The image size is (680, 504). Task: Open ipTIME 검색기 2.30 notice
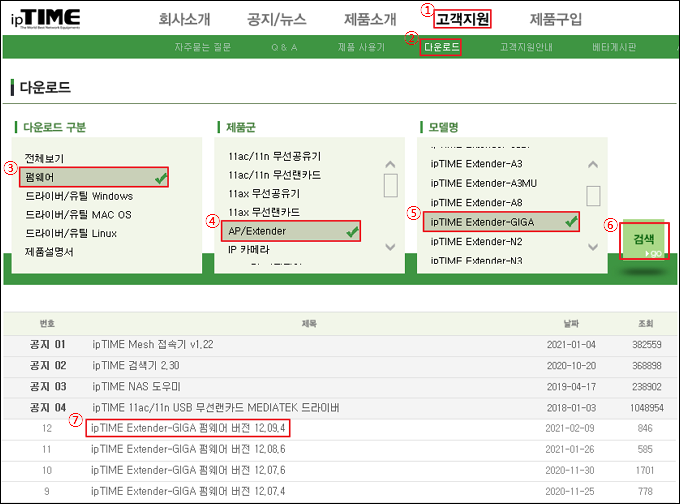(x=136, y=365)
